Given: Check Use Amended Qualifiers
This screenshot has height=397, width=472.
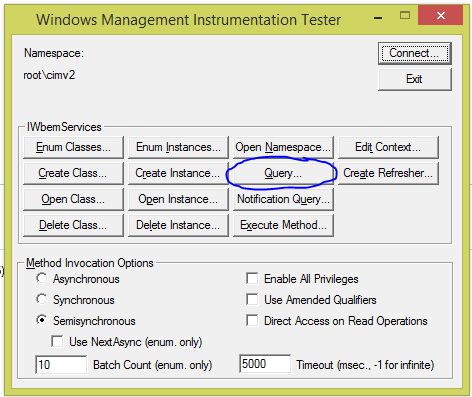Looking at the screenshot, I should pos(252,299).
